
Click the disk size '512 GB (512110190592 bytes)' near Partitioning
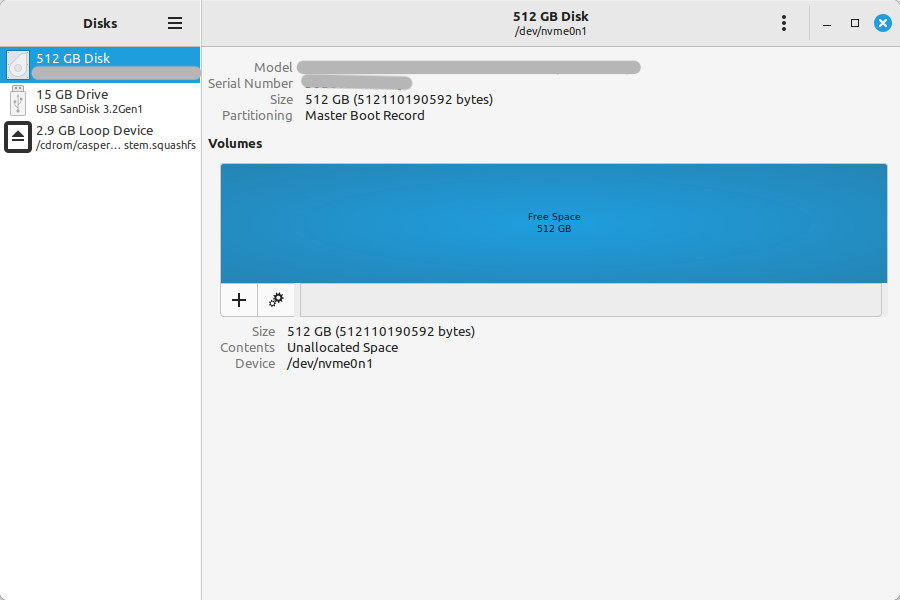(399, 99)
